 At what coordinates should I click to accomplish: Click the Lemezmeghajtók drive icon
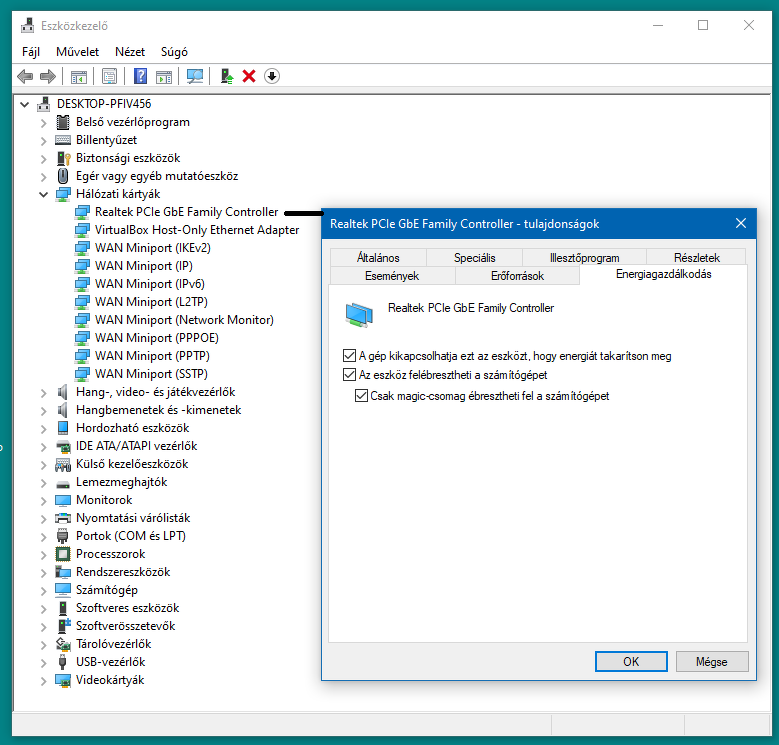pyautogui.click(x=63, y=483)
